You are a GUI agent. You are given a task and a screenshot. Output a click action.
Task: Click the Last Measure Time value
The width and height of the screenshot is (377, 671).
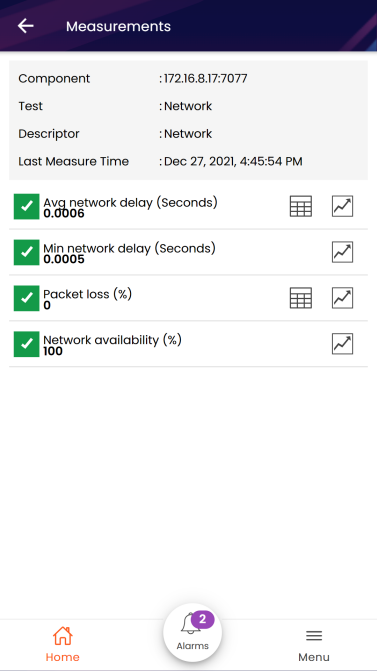click(x=233, y=162)
